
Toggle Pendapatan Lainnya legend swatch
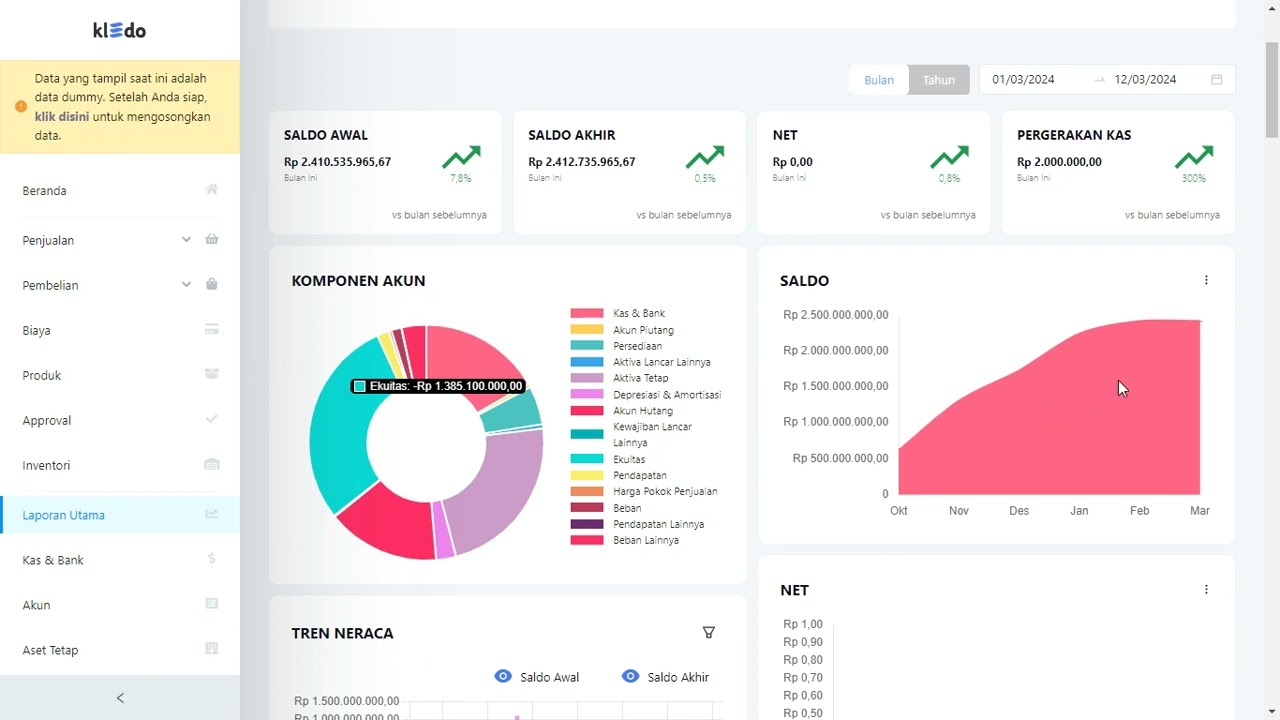(x=587, y=524)
